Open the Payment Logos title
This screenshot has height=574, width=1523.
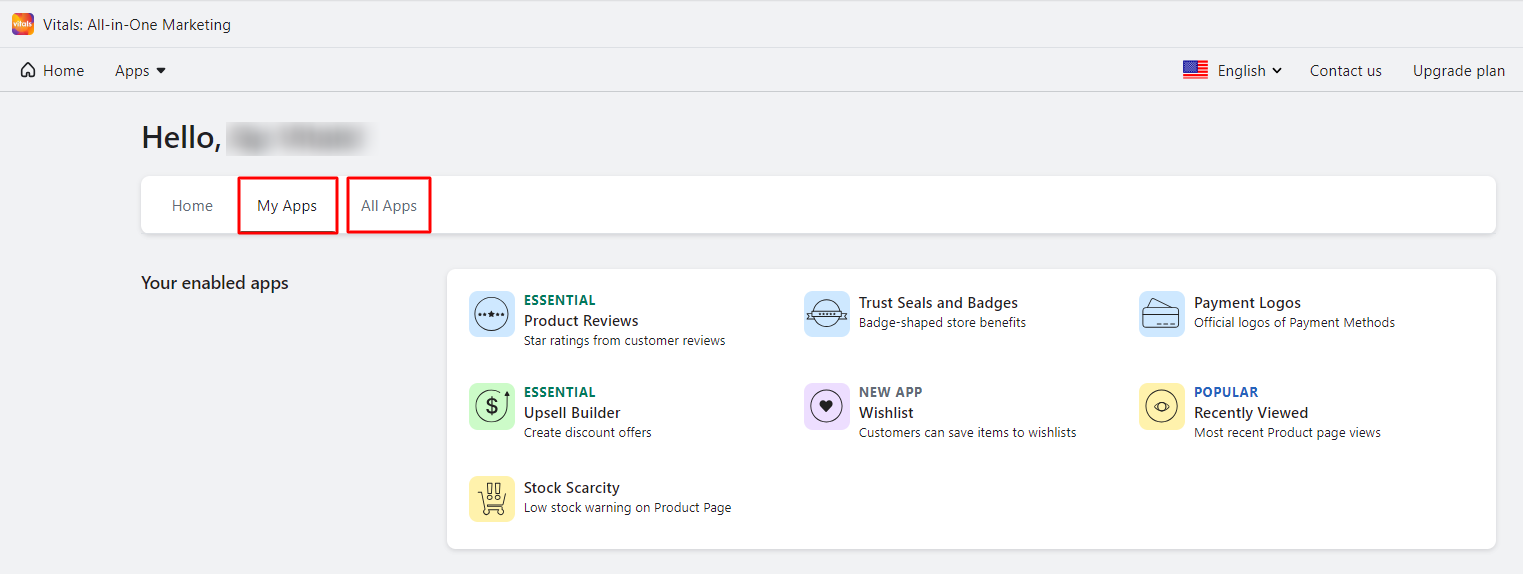pyautogui.click(x=1247, y=302)
